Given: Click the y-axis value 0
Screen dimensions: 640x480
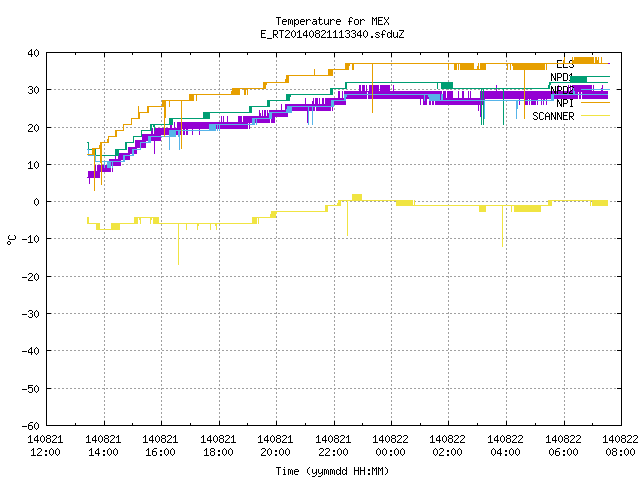Looking at the screenshot, I should point(37,202).
